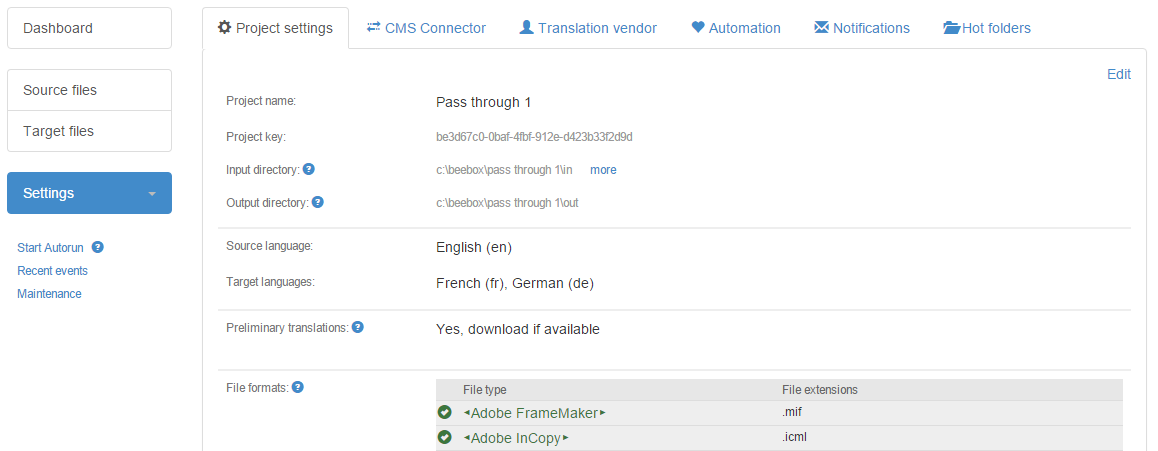
Task: Go to the Dashboard
Action: coord(89,28)
